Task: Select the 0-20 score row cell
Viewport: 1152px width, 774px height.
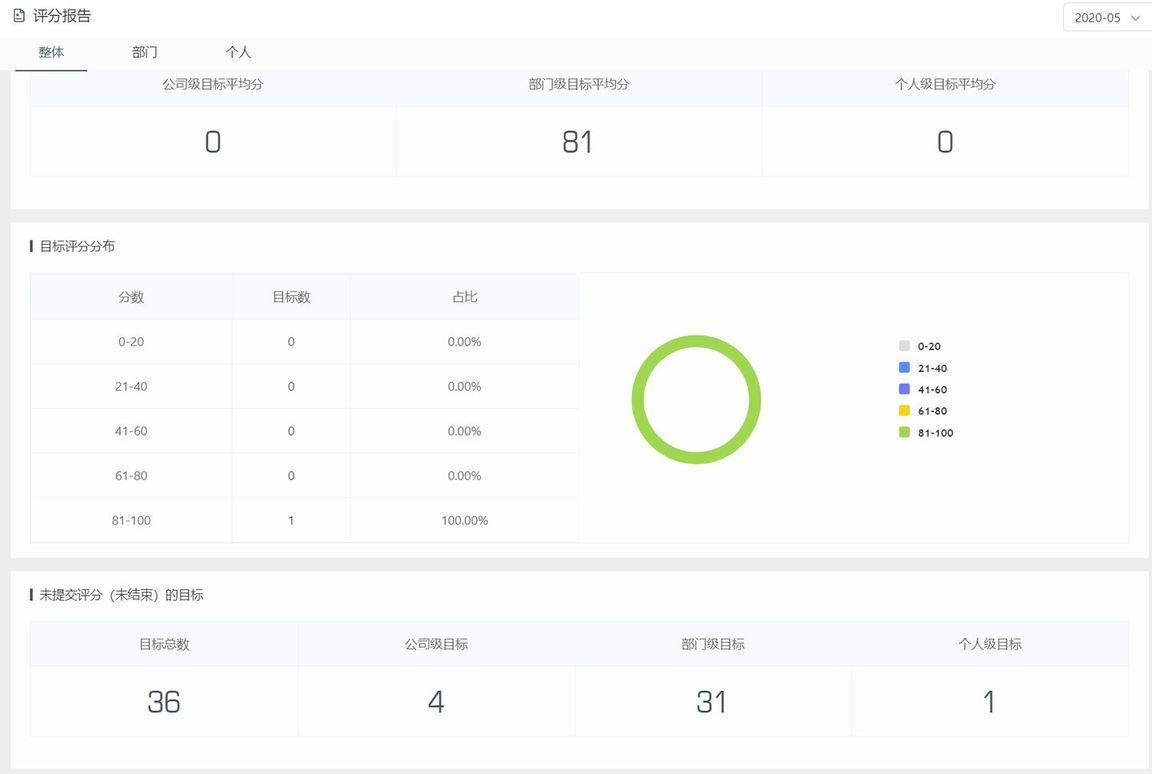Action: (x=131, y=341)
